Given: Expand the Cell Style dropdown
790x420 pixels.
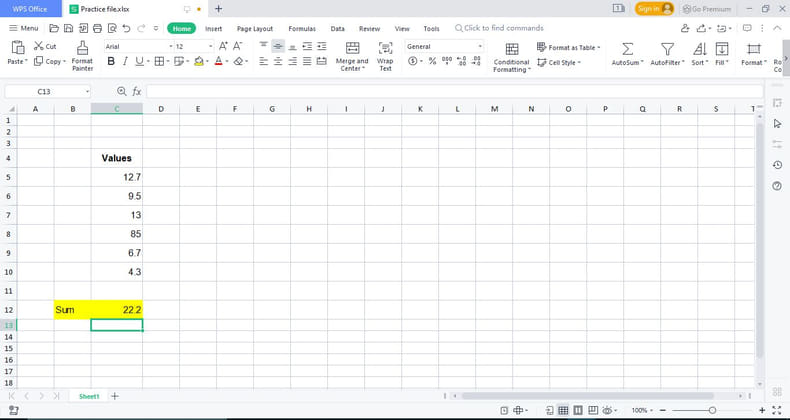Looking at the screenshot, I should 579,63.
